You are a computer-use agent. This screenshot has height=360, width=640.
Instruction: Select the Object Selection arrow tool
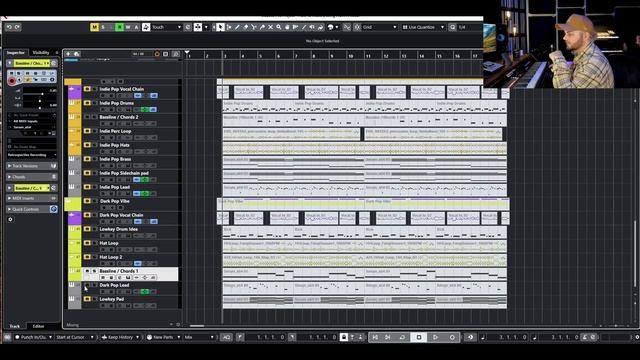(220, 27)
